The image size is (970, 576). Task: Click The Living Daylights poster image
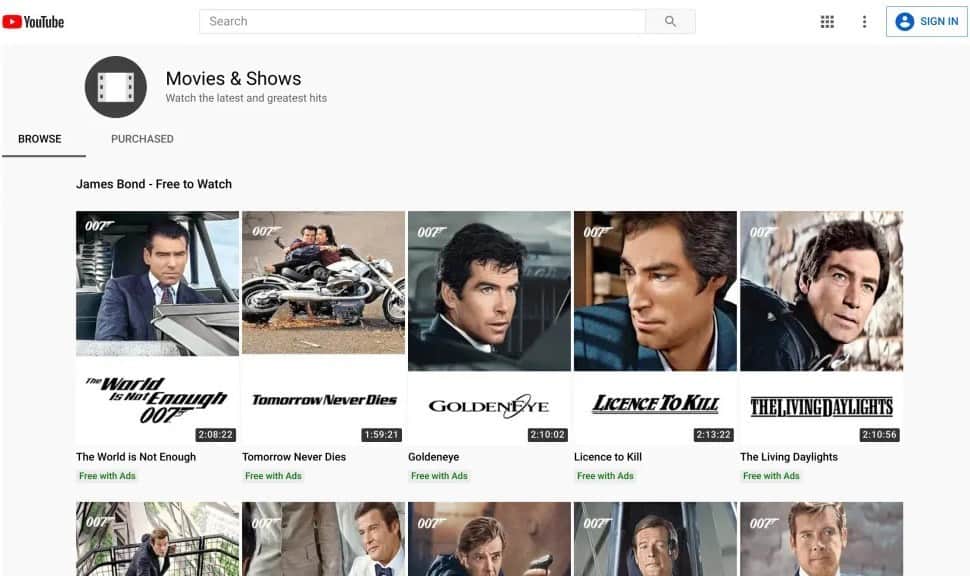[x=821, y=326]
